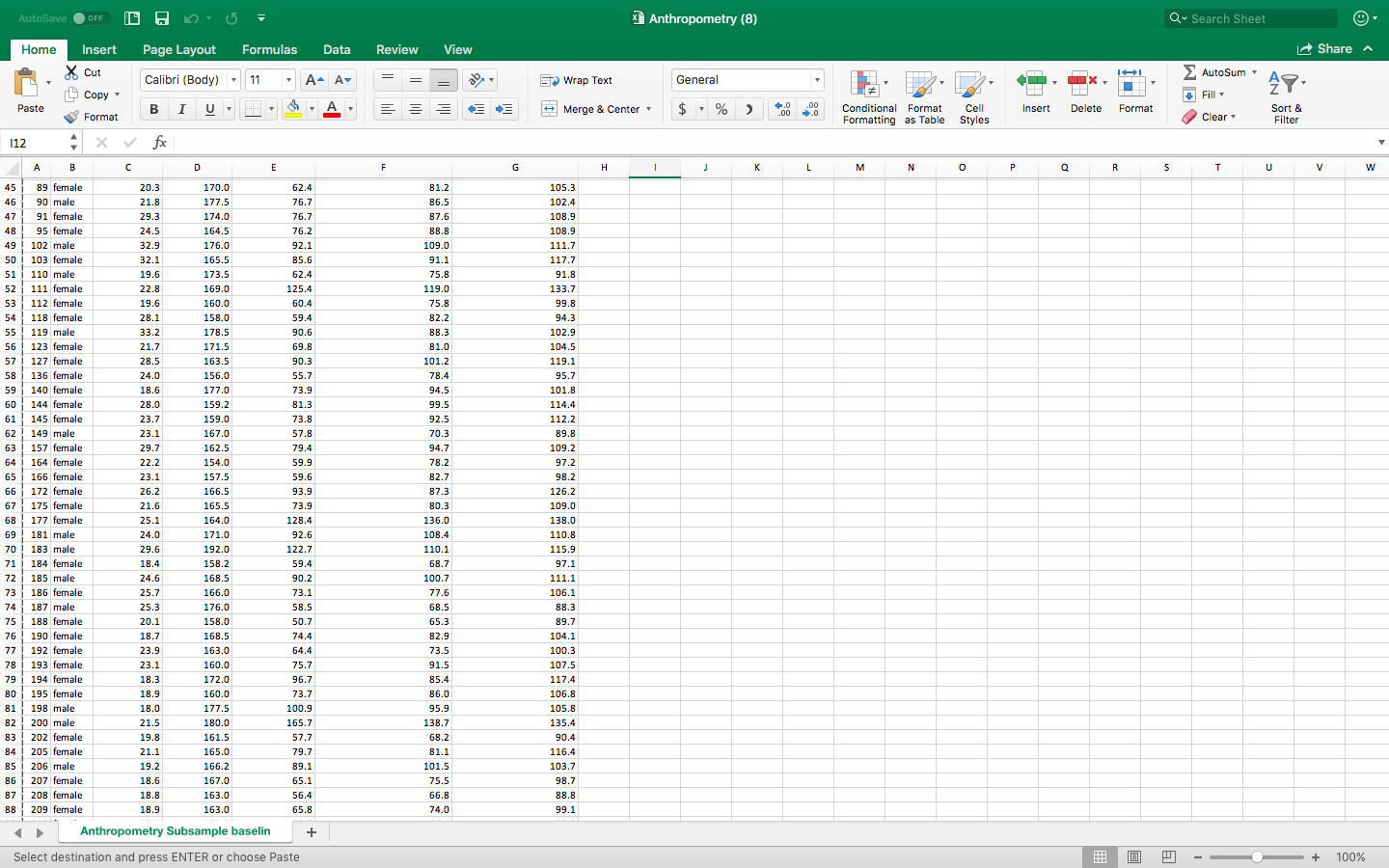This screenshot has height=868, width=1389.
Task: Apply percent style to the cell
Action: pos(722,110)
